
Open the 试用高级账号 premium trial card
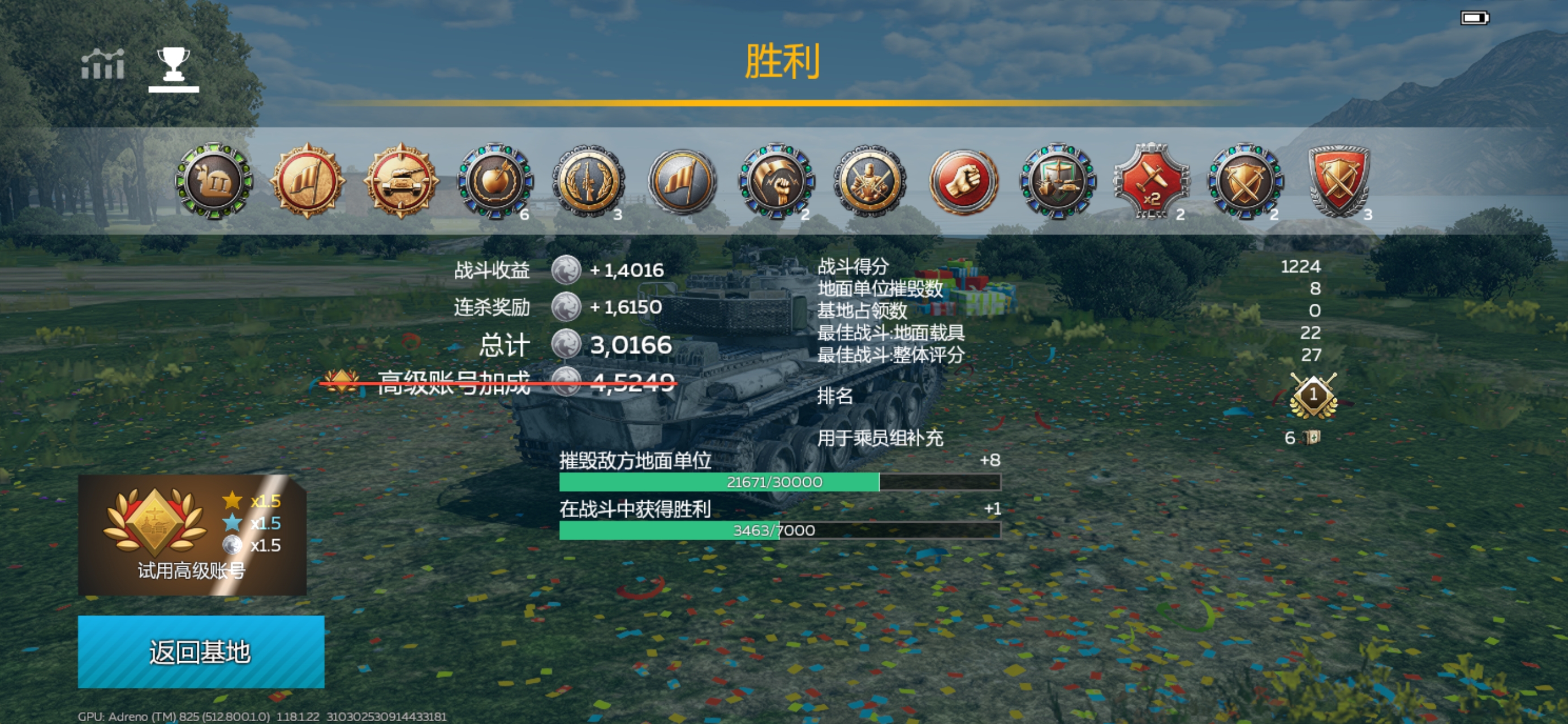192,535
